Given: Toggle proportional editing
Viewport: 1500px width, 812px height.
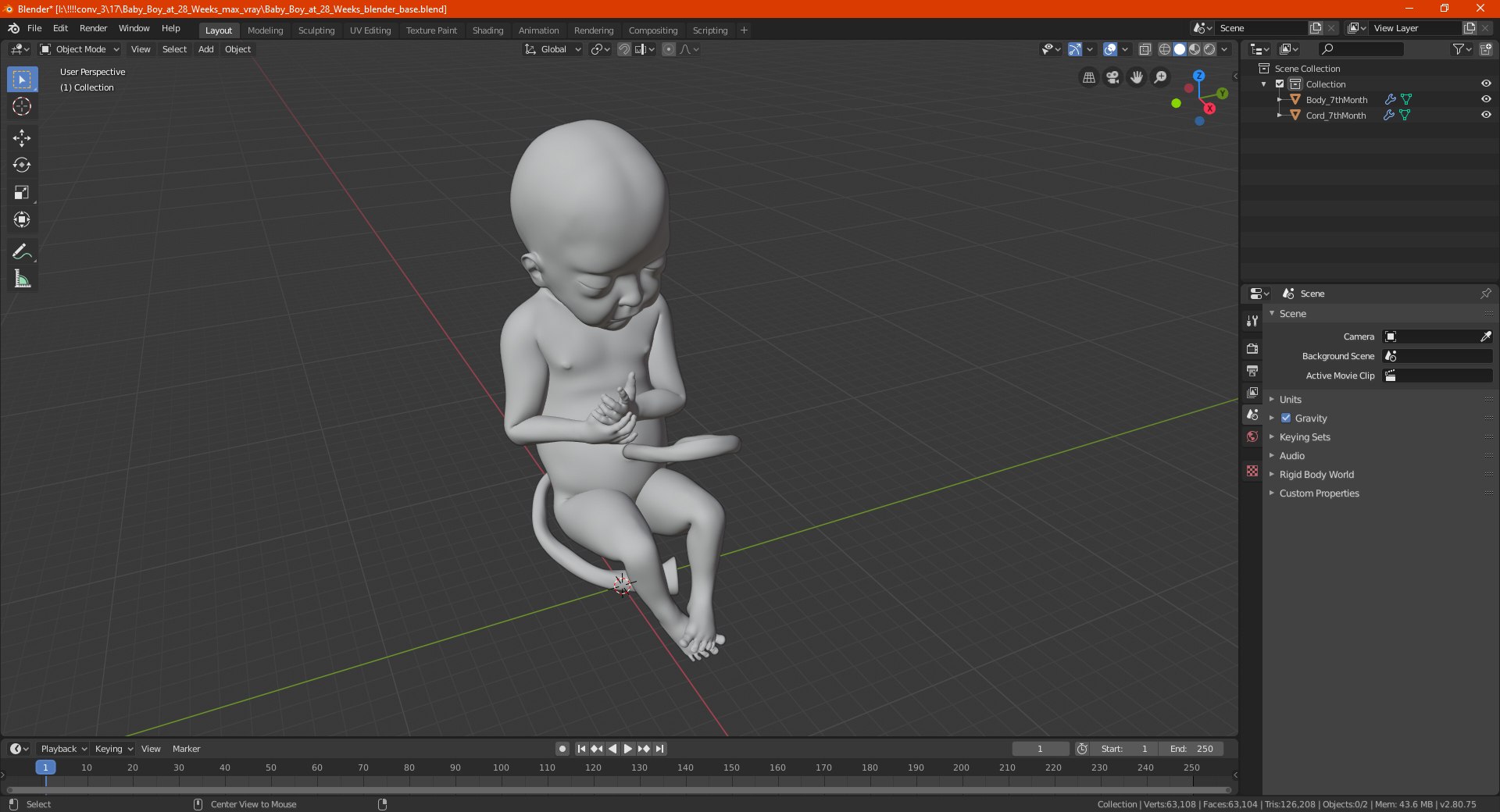Looking at the screenshot, I should coord(669,49).
